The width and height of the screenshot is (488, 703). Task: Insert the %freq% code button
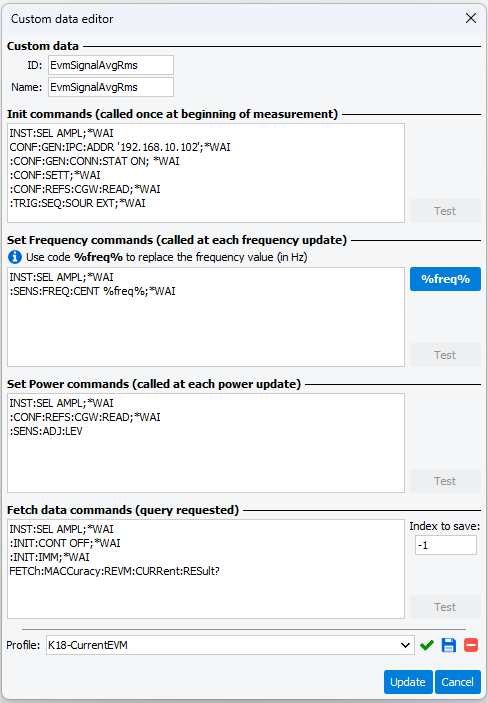(x=445, y=279)
